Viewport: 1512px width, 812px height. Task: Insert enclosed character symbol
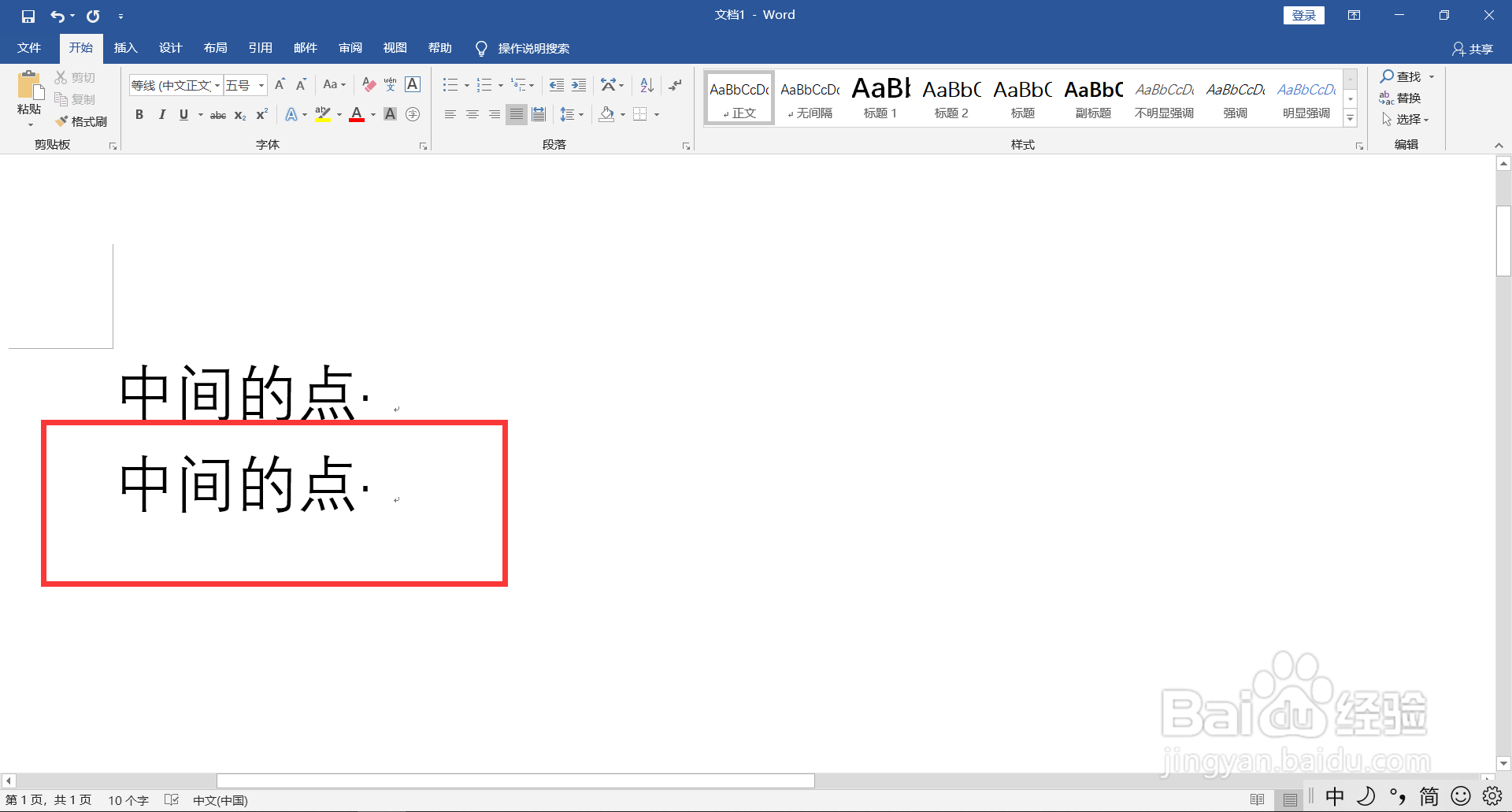click(x=413, y=115)
